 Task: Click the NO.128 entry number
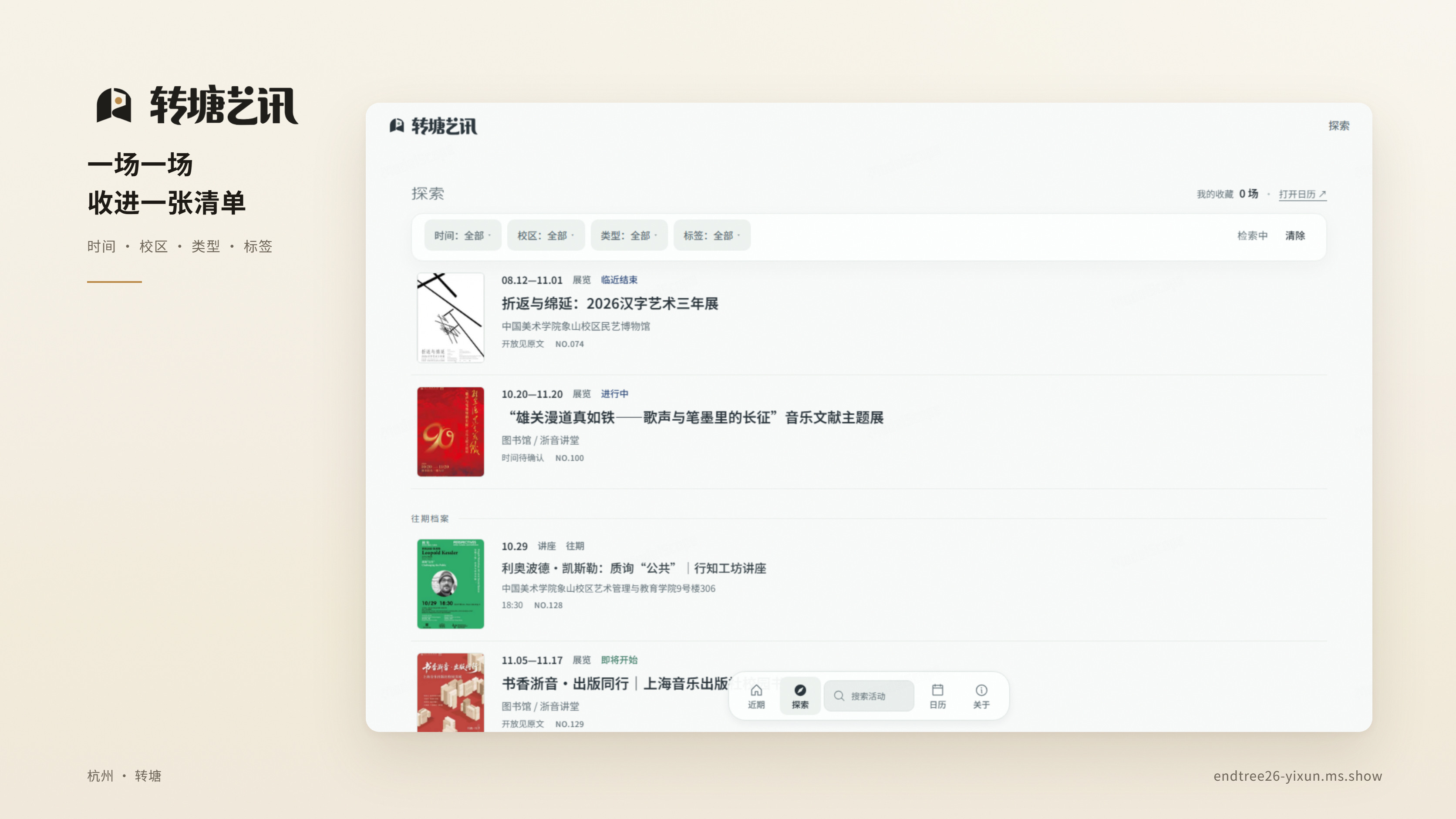pyautogui.click(x=548, y=605)
